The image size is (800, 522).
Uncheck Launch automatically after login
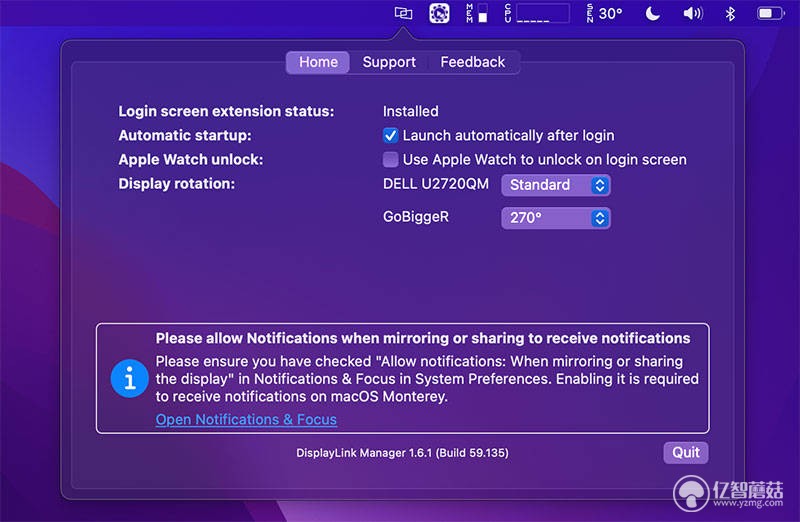pyautogui.click(x=390, y=136)
